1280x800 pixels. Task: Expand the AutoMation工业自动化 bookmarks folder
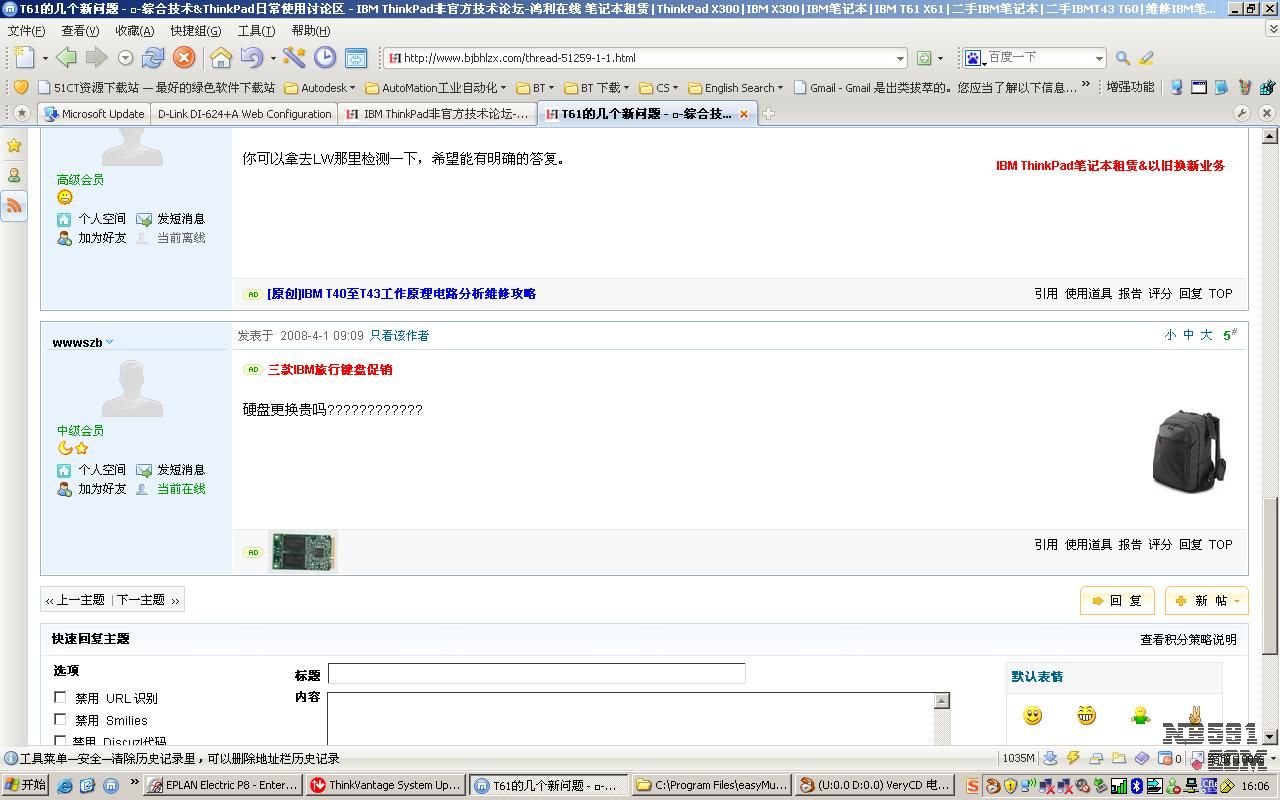pos(436,88)
